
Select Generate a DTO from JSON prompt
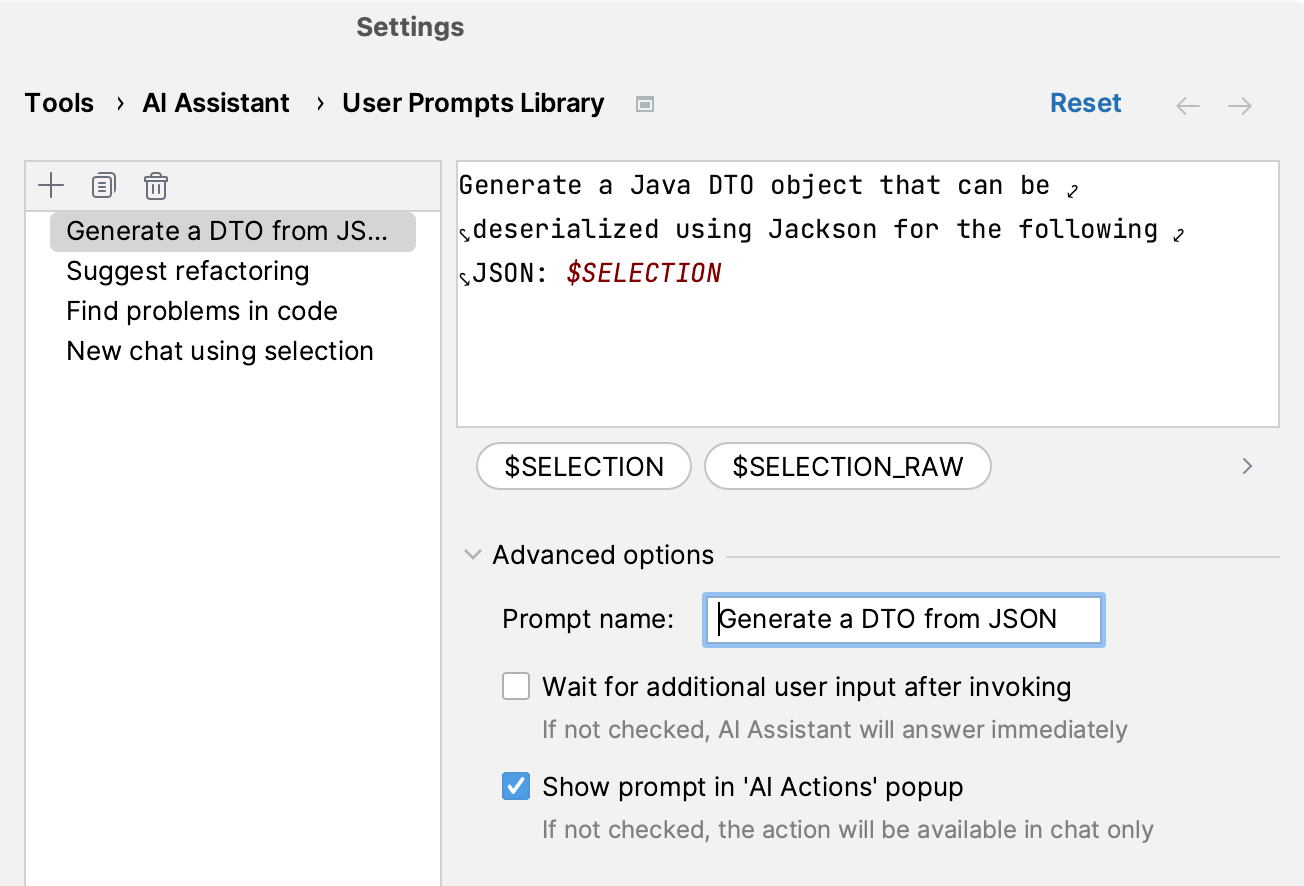click(226, 231)
